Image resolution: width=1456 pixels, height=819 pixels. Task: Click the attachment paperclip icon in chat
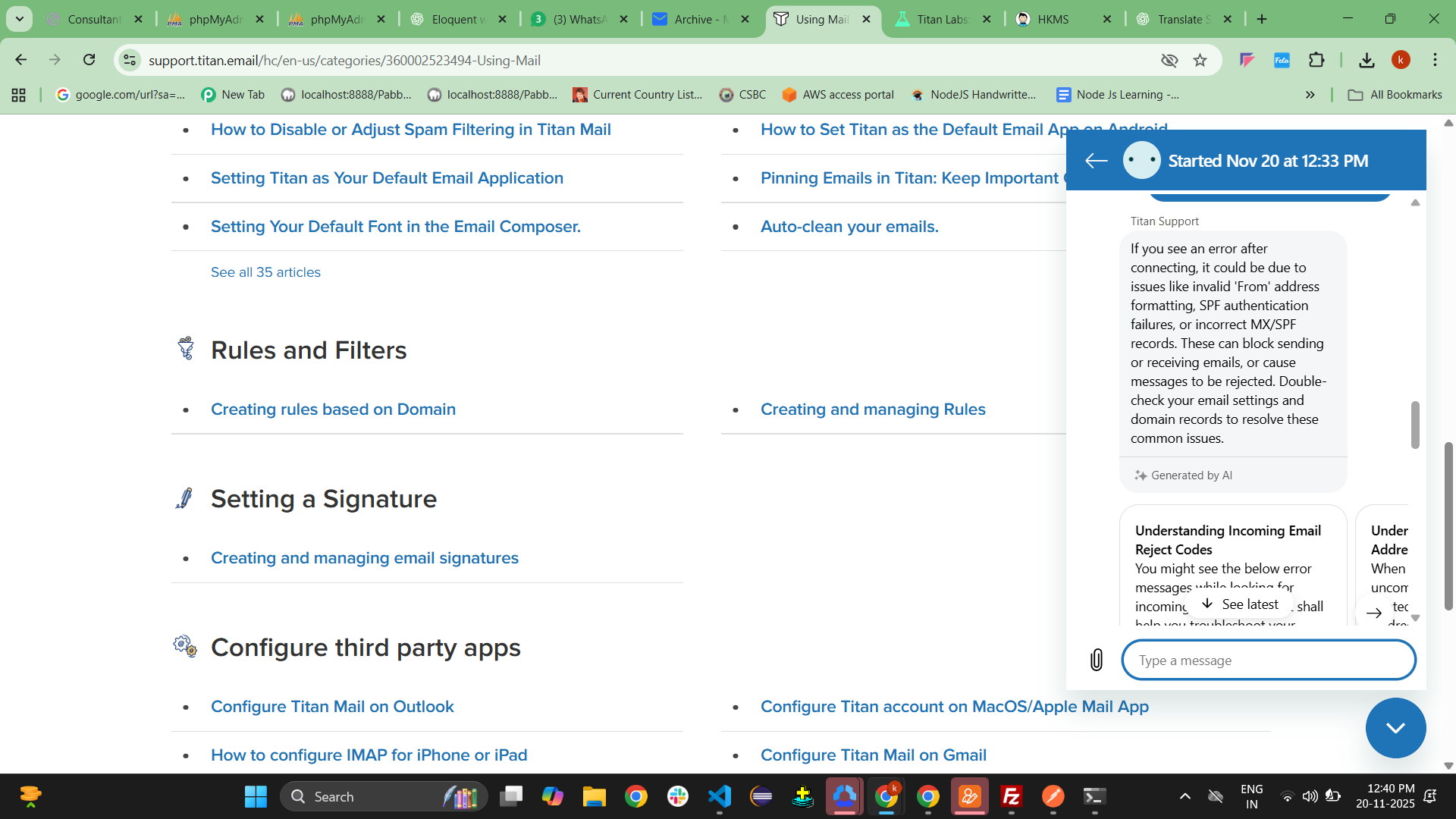click(1097, 660)
